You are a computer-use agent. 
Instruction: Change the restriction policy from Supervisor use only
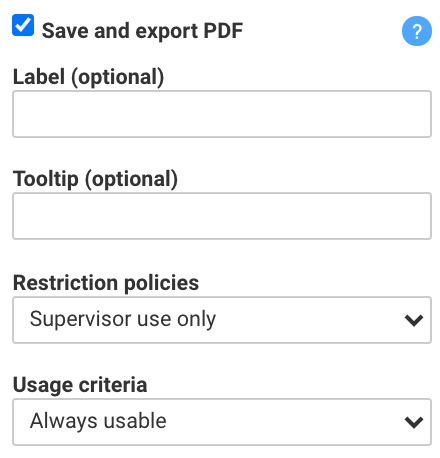point(222,320)
